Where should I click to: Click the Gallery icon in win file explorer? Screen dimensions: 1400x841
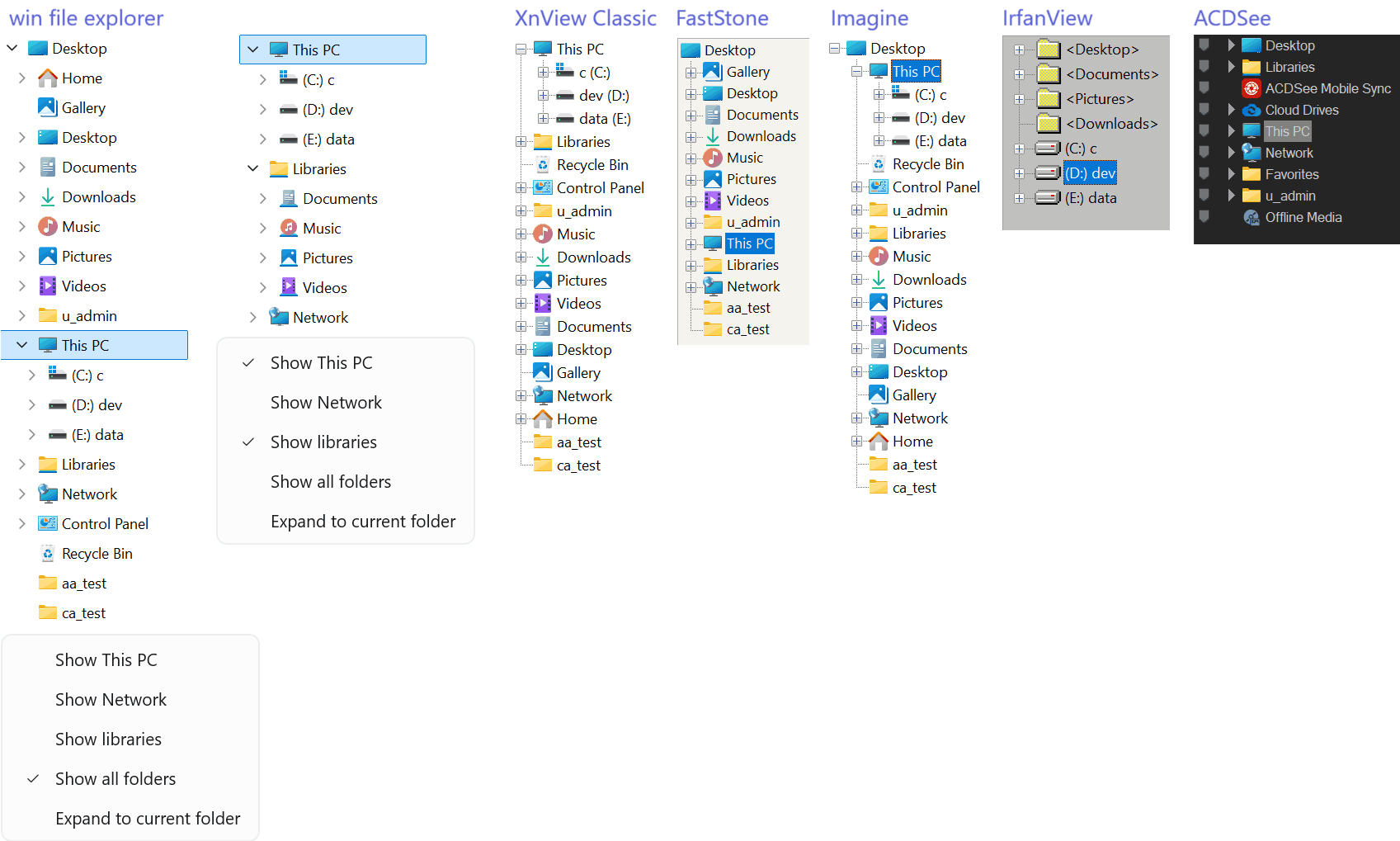coord(48,108)
